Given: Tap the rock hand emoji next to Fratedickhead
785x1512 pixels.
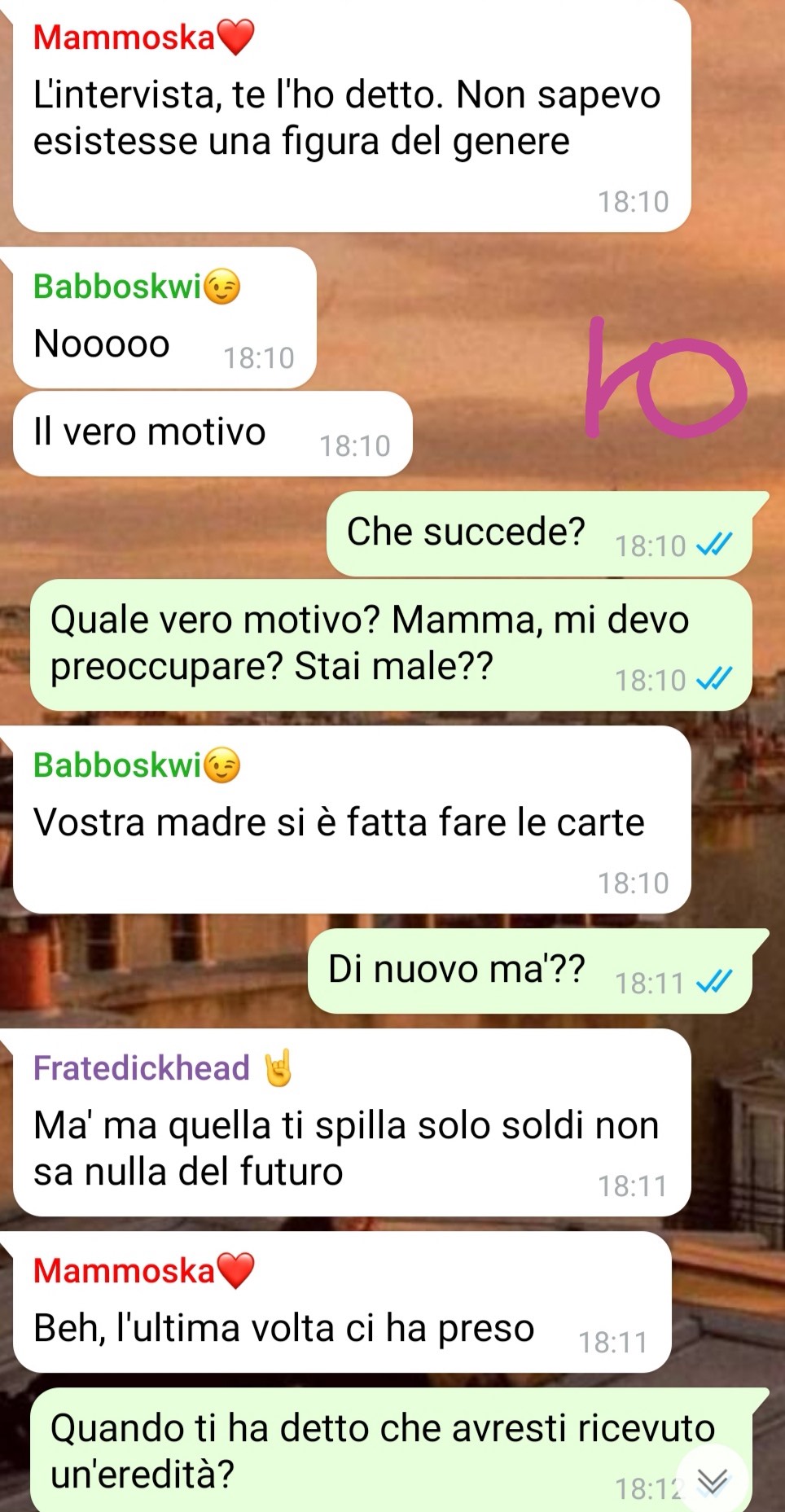Looking at the screenshot, I should pyautogui.click(x=278, y=1068).
